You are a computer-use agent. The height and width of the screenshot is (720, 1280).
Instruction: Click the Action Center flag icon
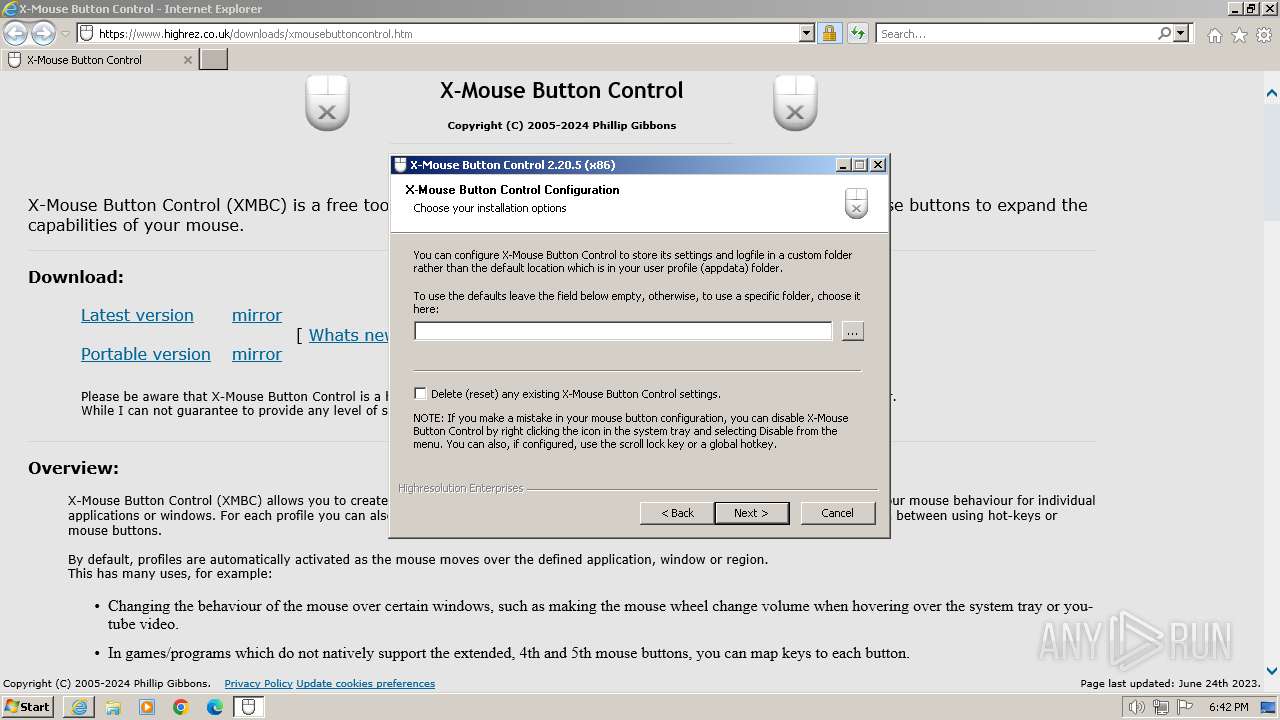1185,707
